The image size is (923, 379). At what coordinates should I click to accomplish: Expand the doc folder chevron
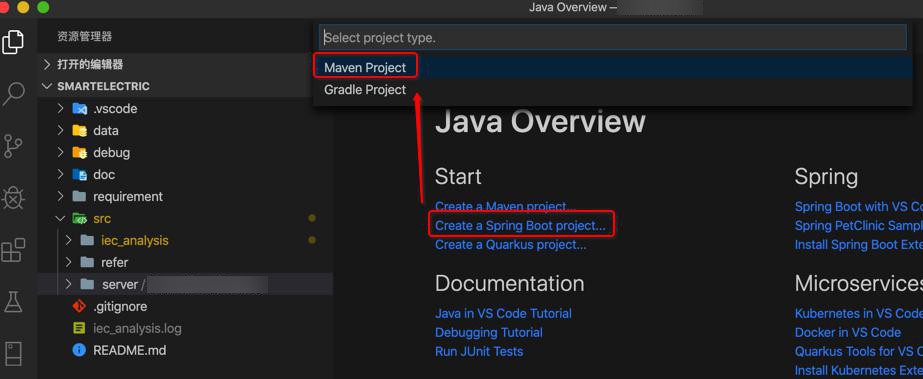60,174
